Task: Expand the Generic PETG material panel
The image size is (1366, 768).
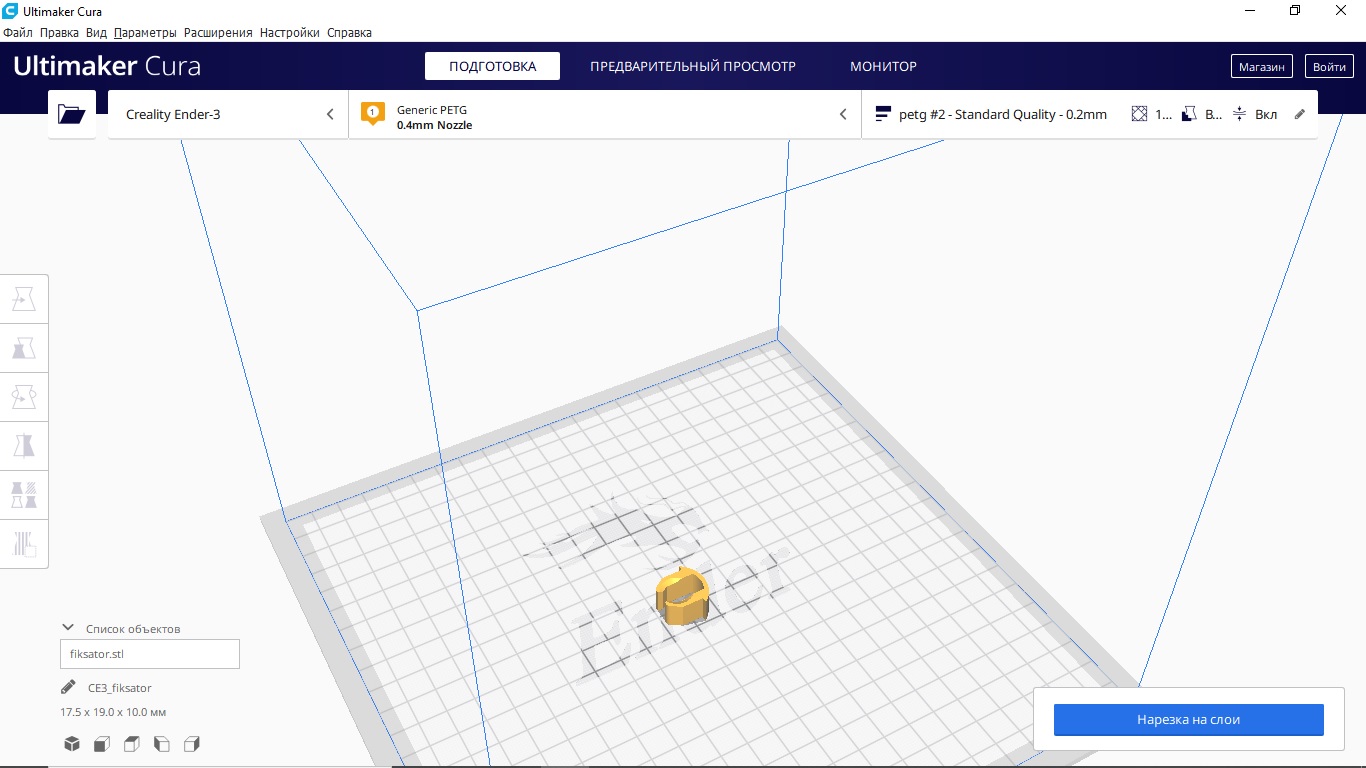Action: (x=604, y=114)
